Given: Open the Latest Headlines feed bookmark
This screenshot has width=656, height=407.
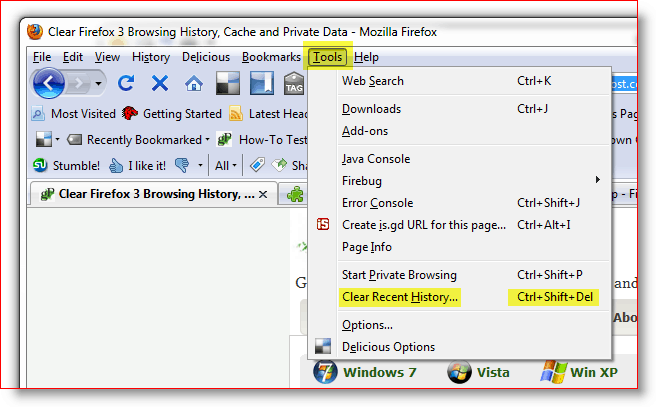Looking at the screenshot, I should pyautogui.click(x=268, y=114).
